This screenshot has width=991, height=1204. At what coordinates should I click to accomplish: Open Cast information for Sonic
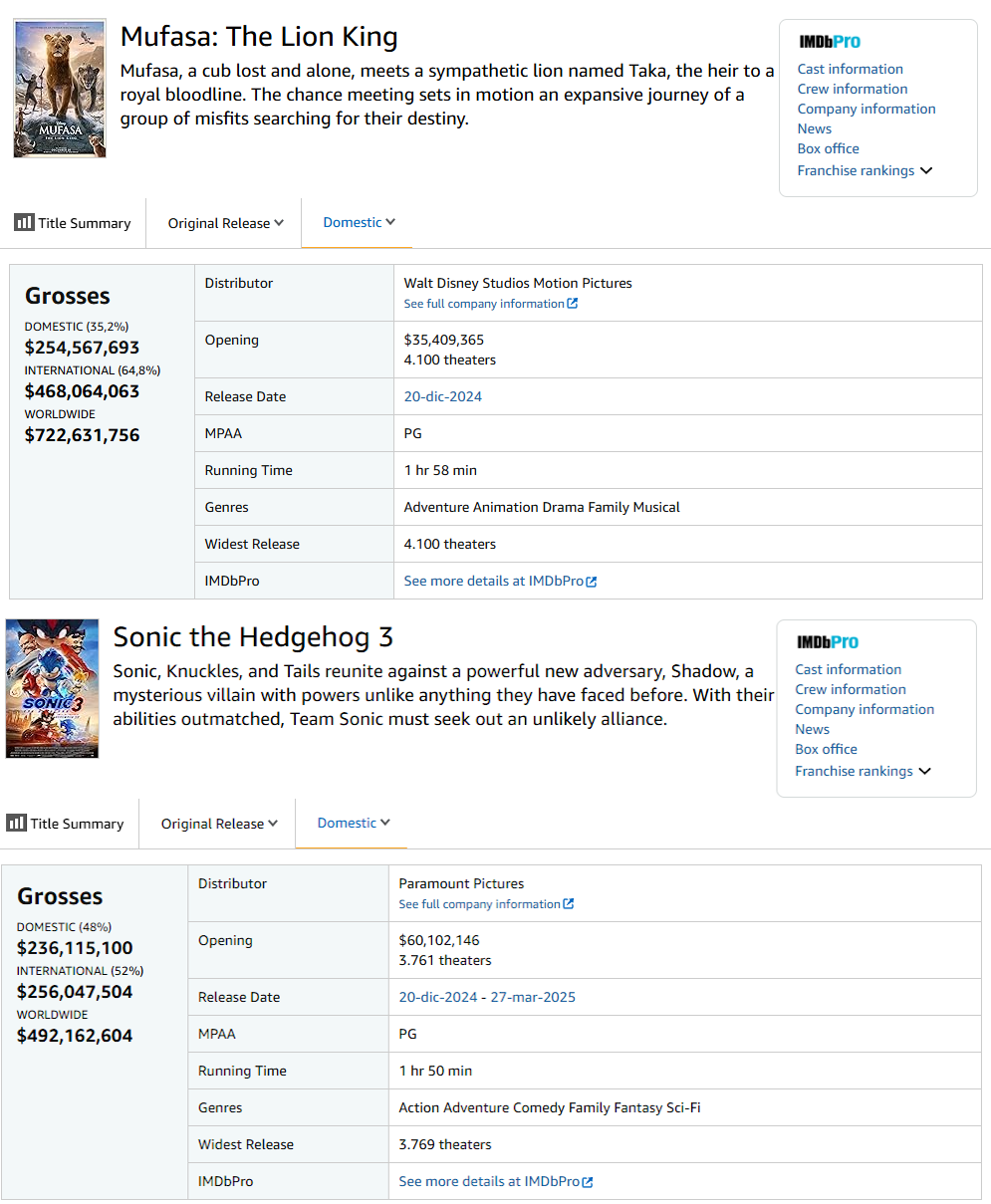pyautogui.click(x=849, y=669)
